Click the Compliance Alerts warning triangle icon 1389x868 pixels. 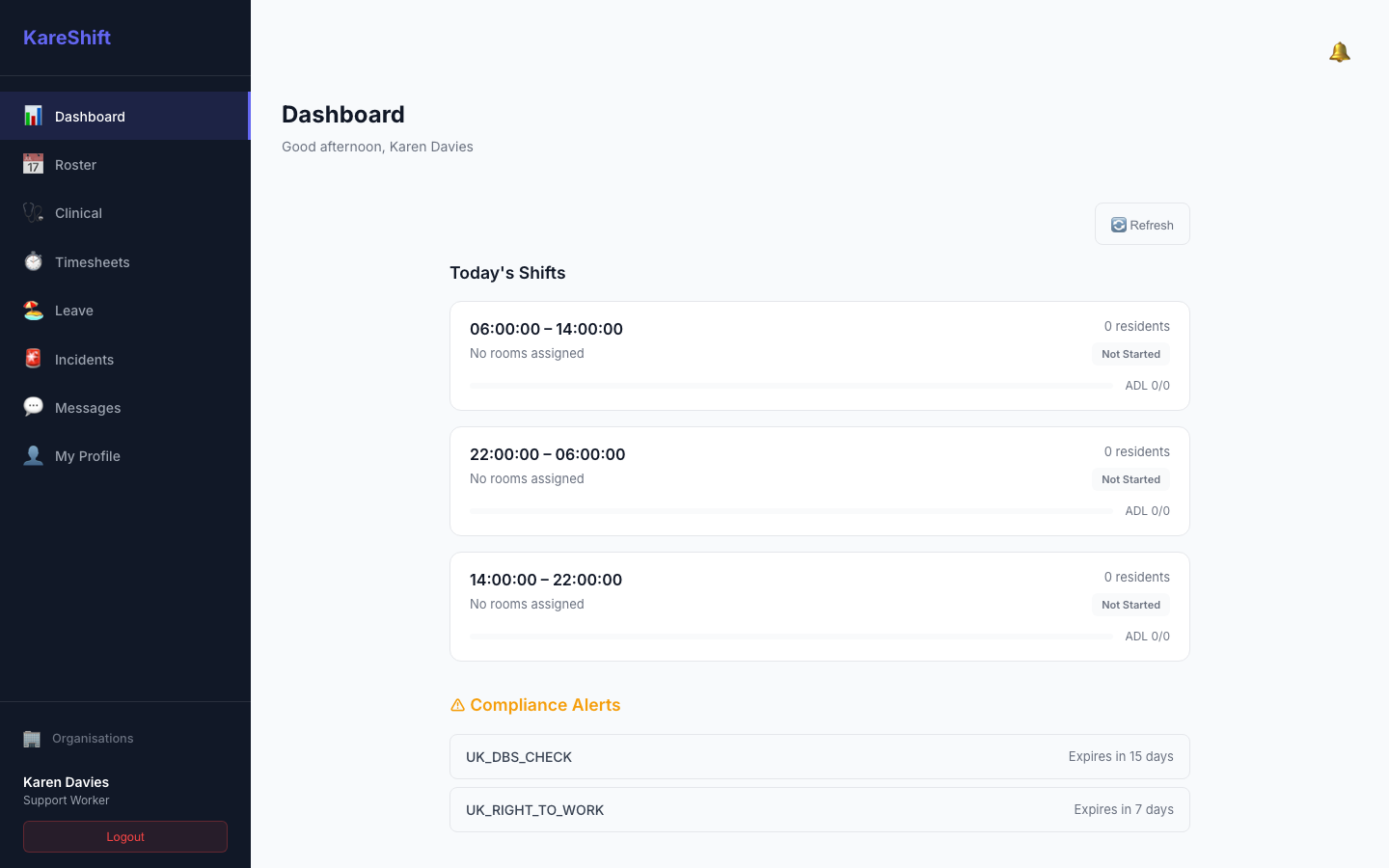pyautogui.click(x=457, y=705)
